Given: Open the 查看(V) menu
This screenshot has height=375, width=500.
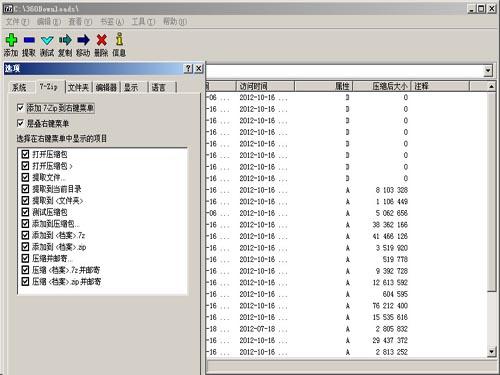Looking at the screenshot, I should [80, 22].
